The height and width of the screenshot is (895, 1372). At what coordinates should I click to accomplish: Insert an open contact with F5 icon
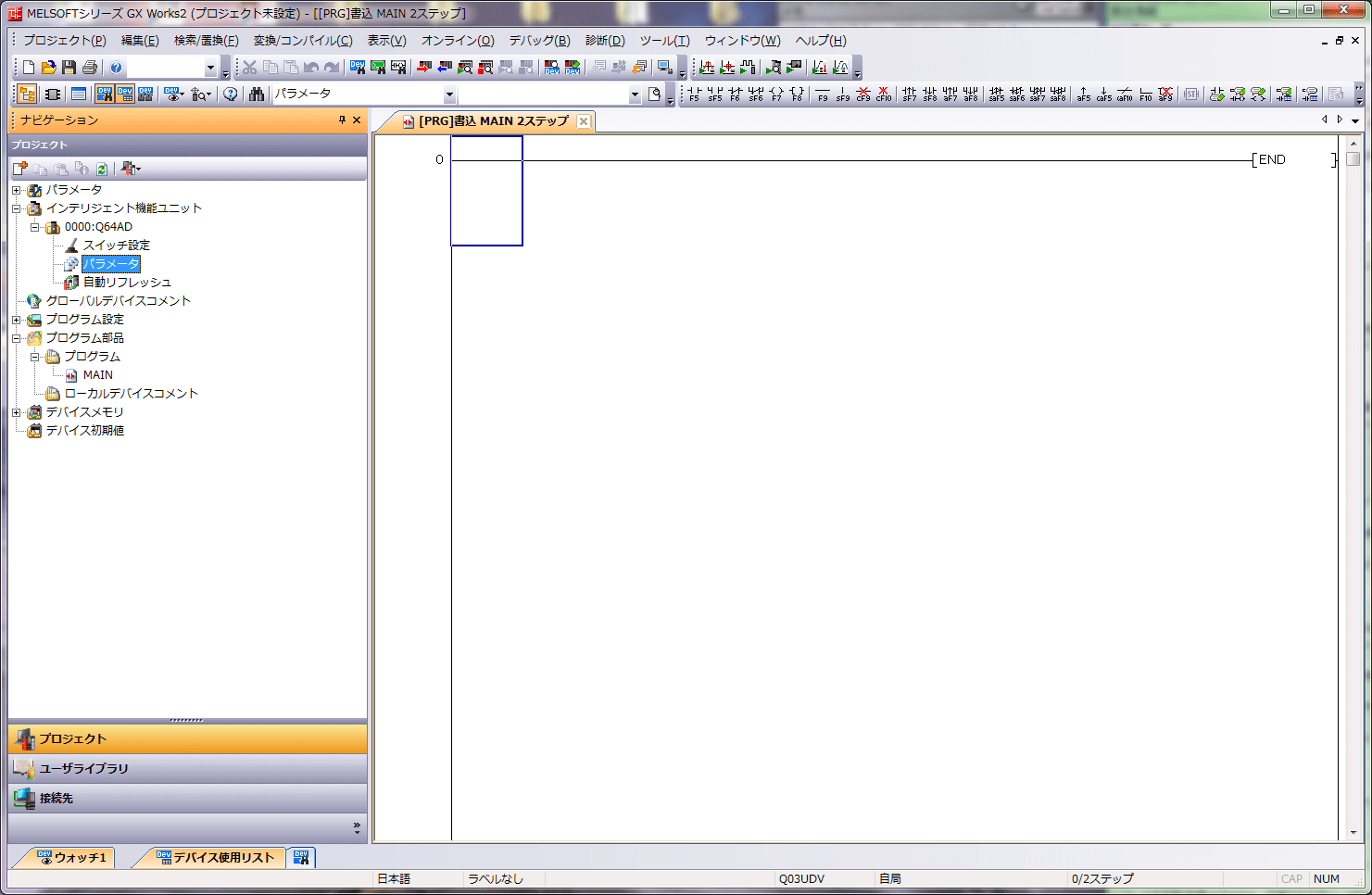click(x=694, y=94)
